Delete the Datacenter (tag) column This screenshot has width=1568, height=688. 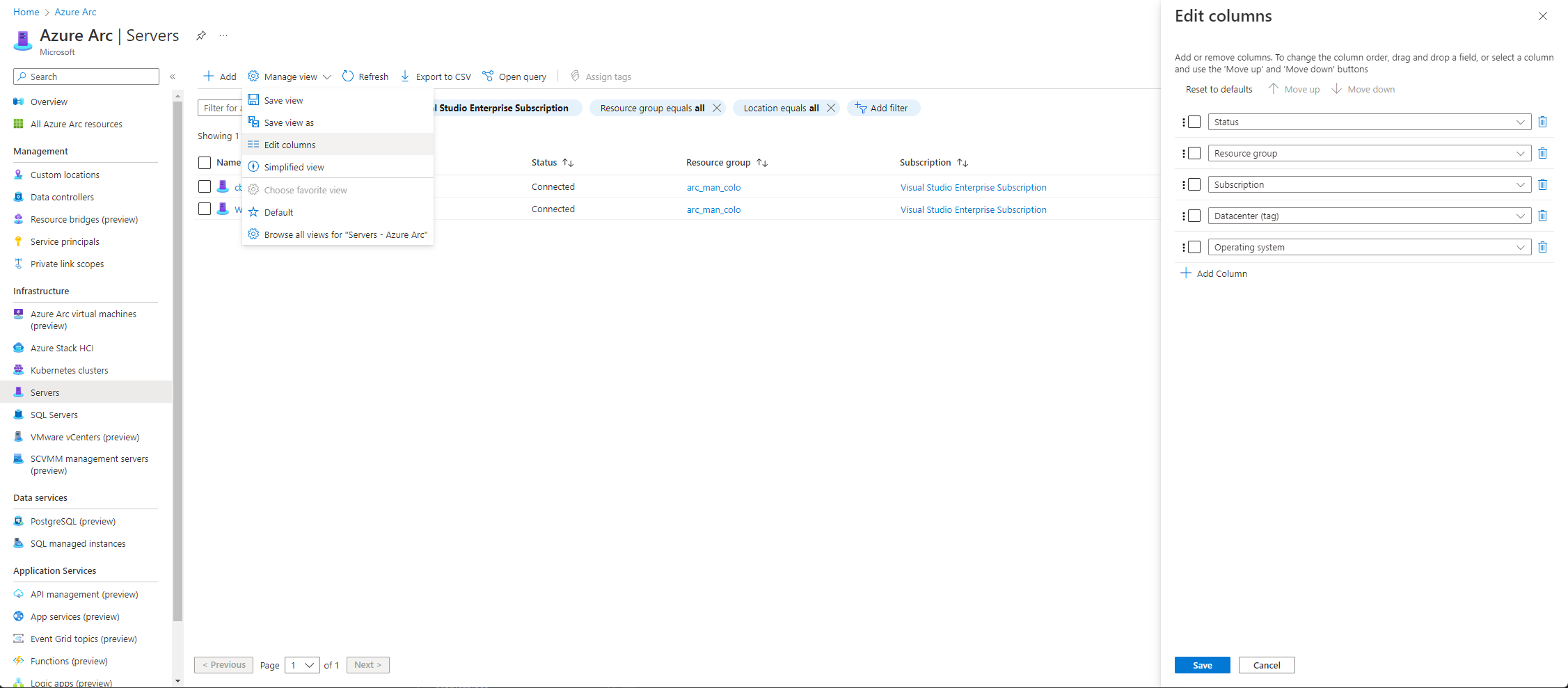click(1542, 216)
